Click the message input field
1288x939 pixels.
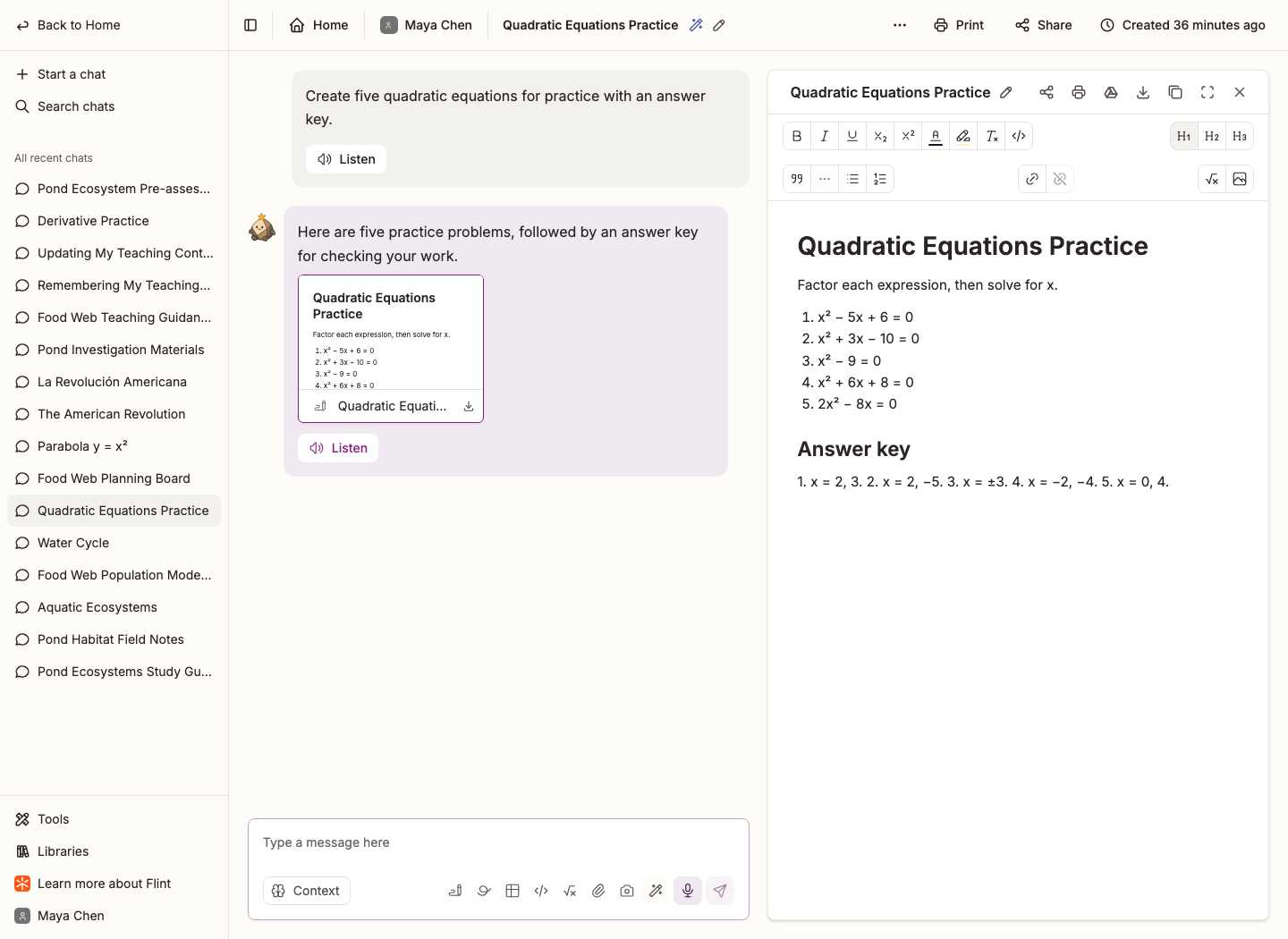[x=498, y=842]
